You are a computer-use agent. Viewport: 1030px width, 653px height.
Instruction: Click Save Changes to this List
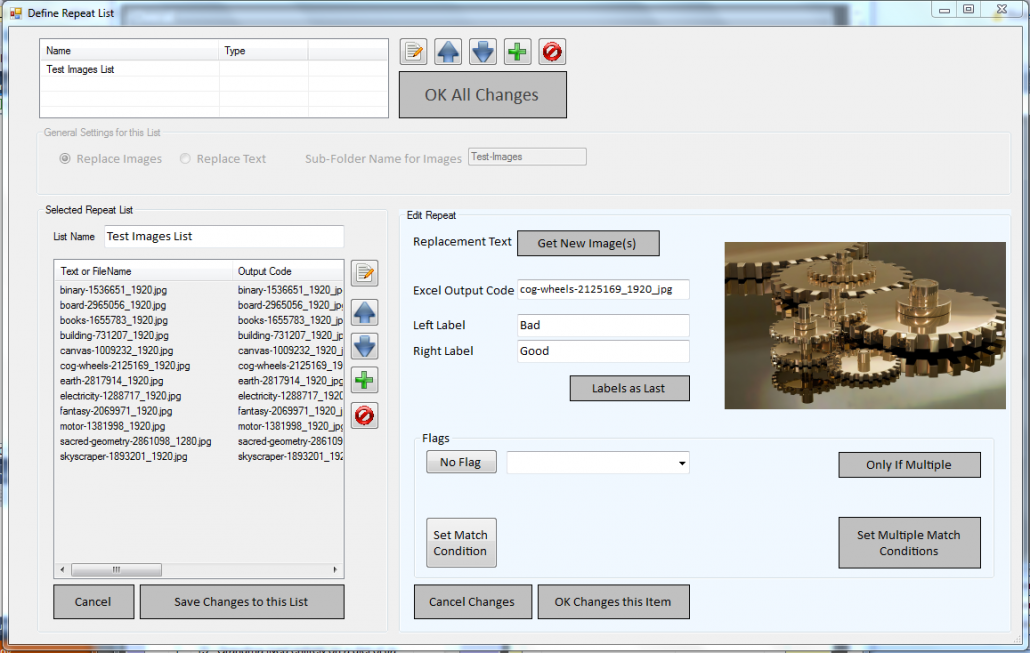click(x=241, y=602)
